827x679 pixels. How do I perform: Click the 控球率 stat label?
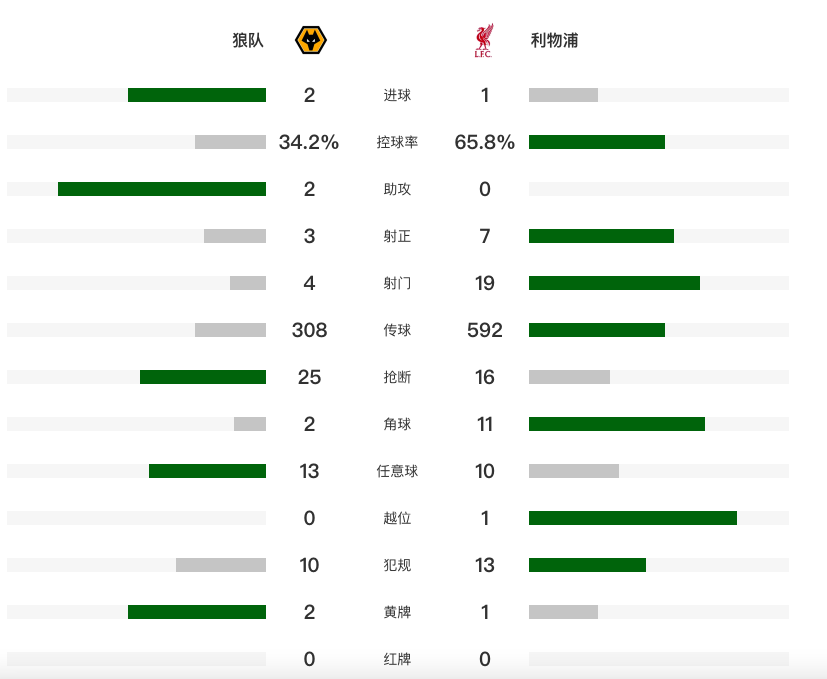(397, 143)
